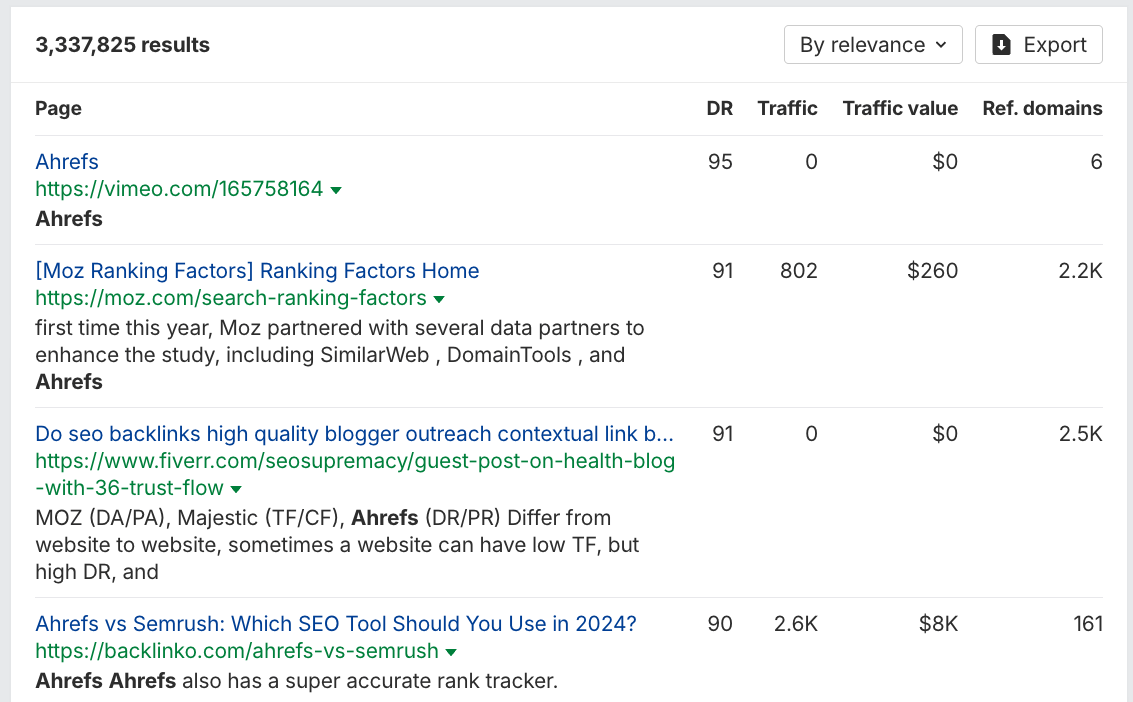Open the Ahrefs vs Semrush 2024 article
Image resolution: width=1133 pixels, height=702 pixels.
click(x=335, y=622)
